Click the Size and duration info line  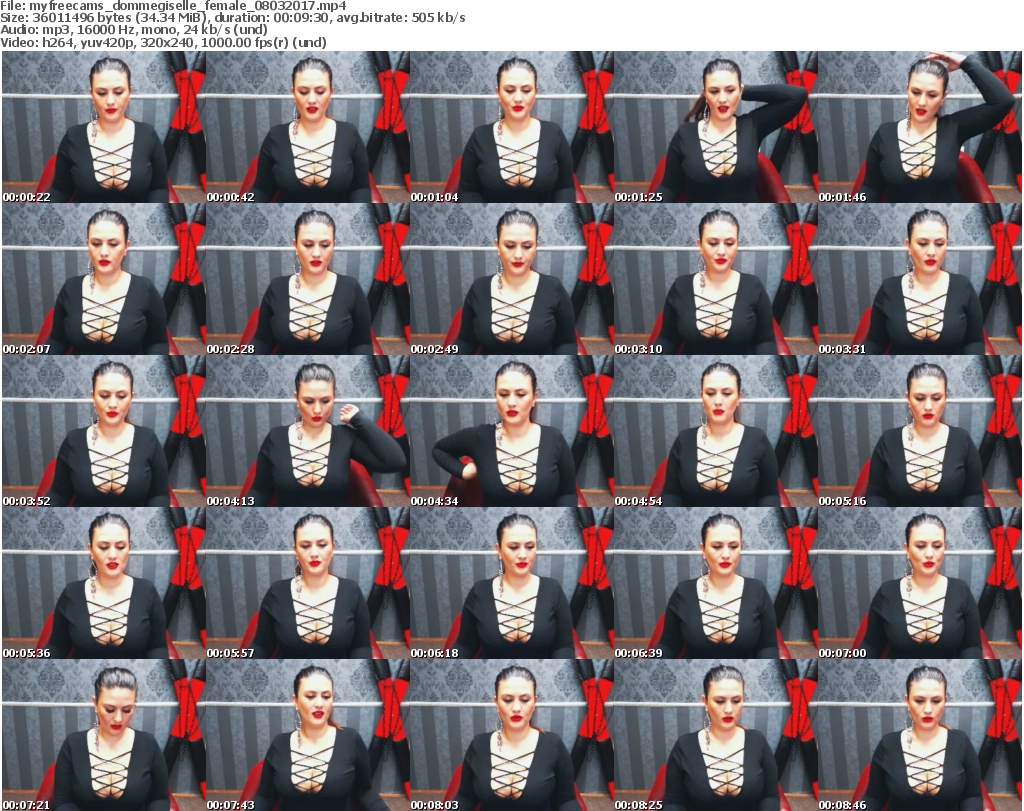click(233, 18)
